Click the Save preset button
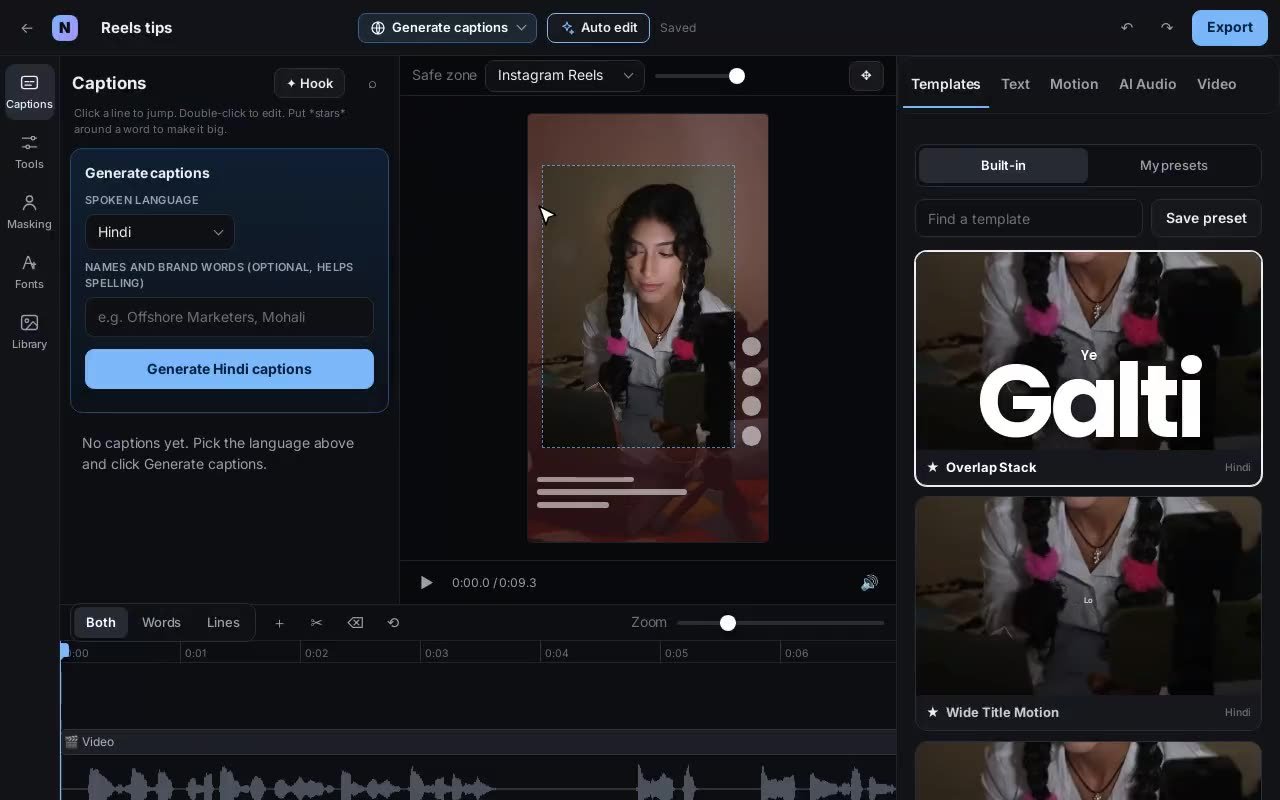The height and width of the screenshot is (800, 1280). pos(1206,218)
